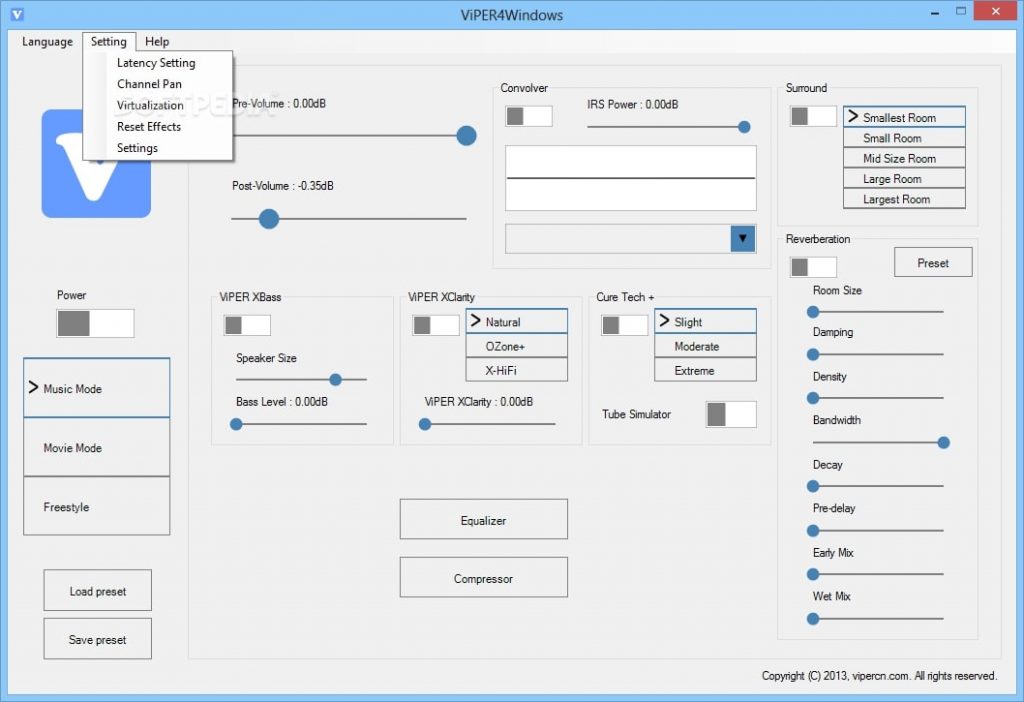Pick Largest Room surround option
This screenshot has width=1024, height=702.
coord(904,199)
